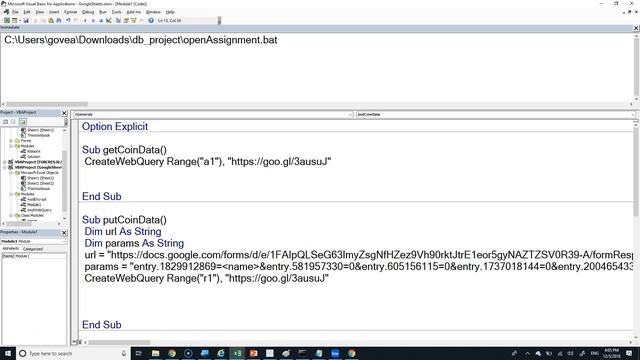
Task: Click the Paste toolbar icon
Action: [x=51, y=20]
